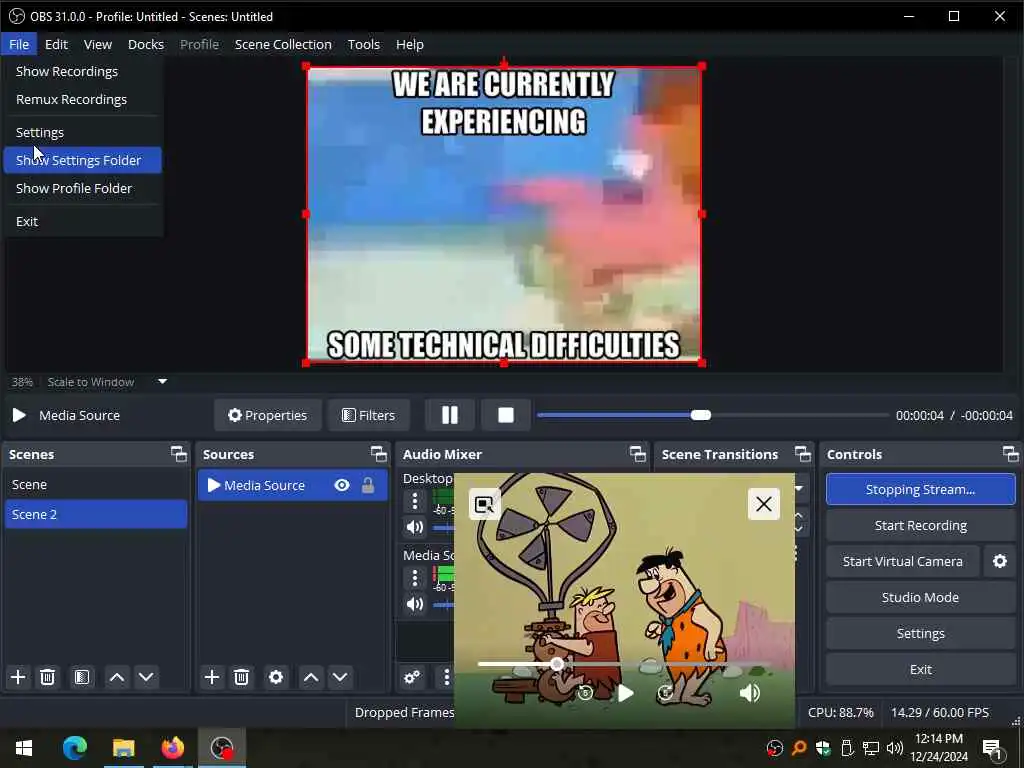Configure virtual camera gear icon
Image resolution: width=1024 pixels, height=768 pixels.
click(1000, 561)
